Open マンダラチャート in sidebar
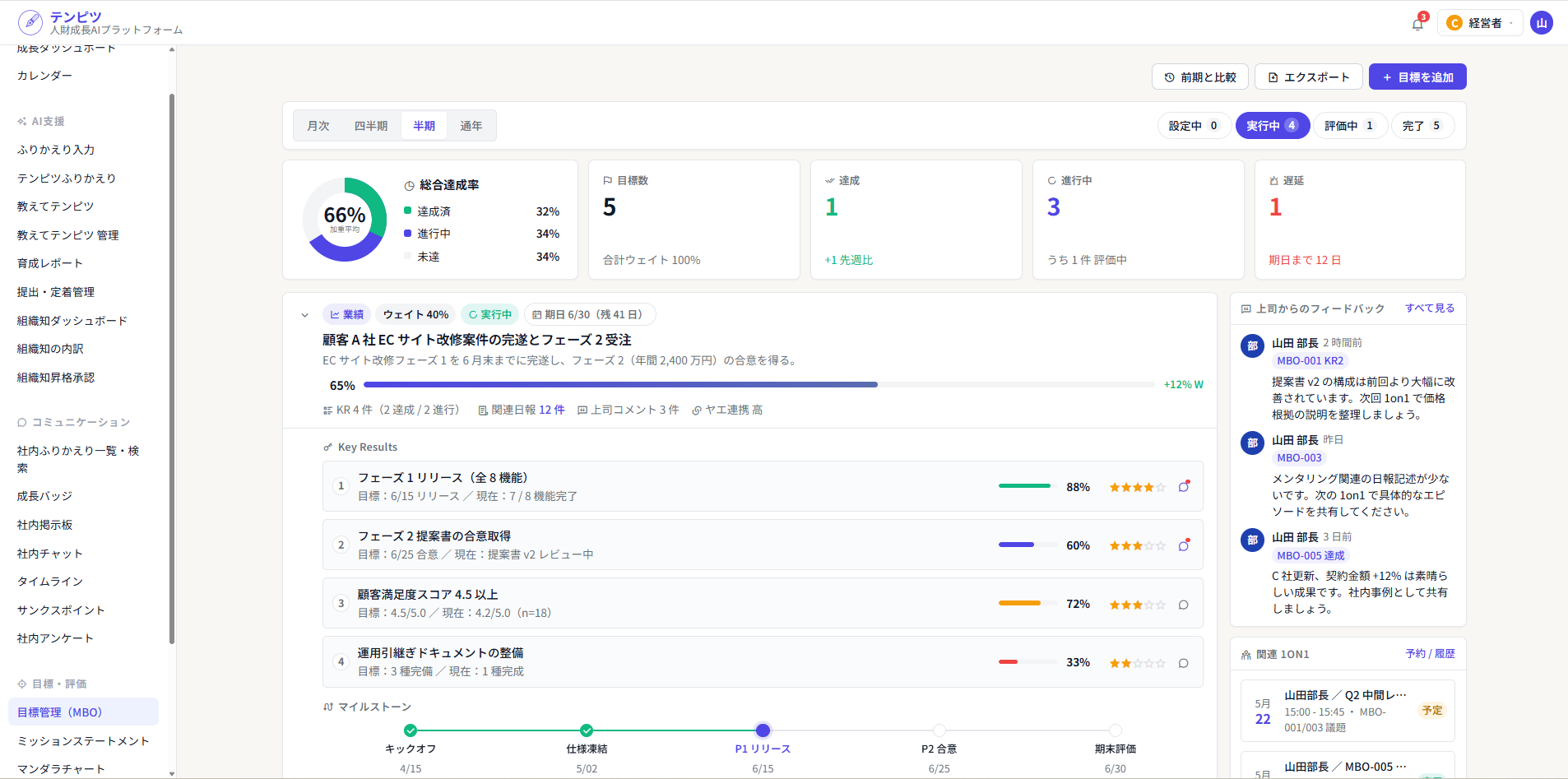 coord(62,769)
